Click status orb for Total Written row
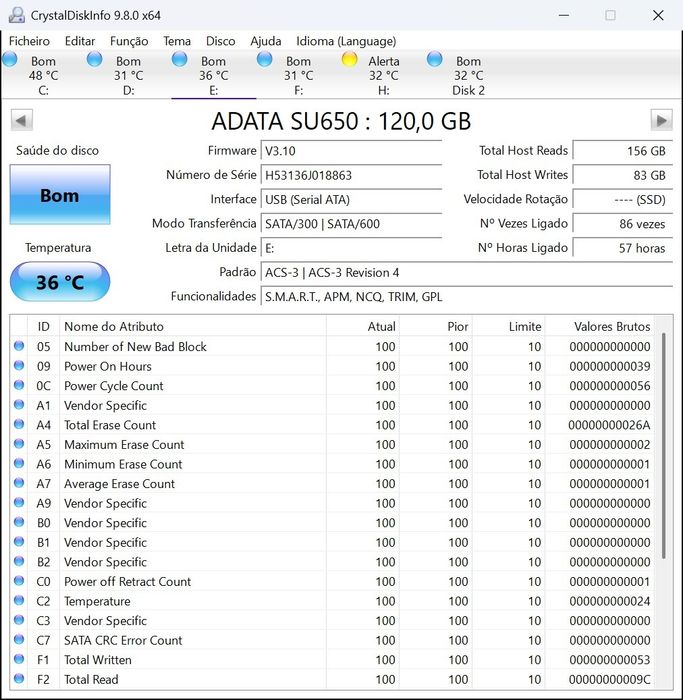683x700 pixels. tap(19, 659)
